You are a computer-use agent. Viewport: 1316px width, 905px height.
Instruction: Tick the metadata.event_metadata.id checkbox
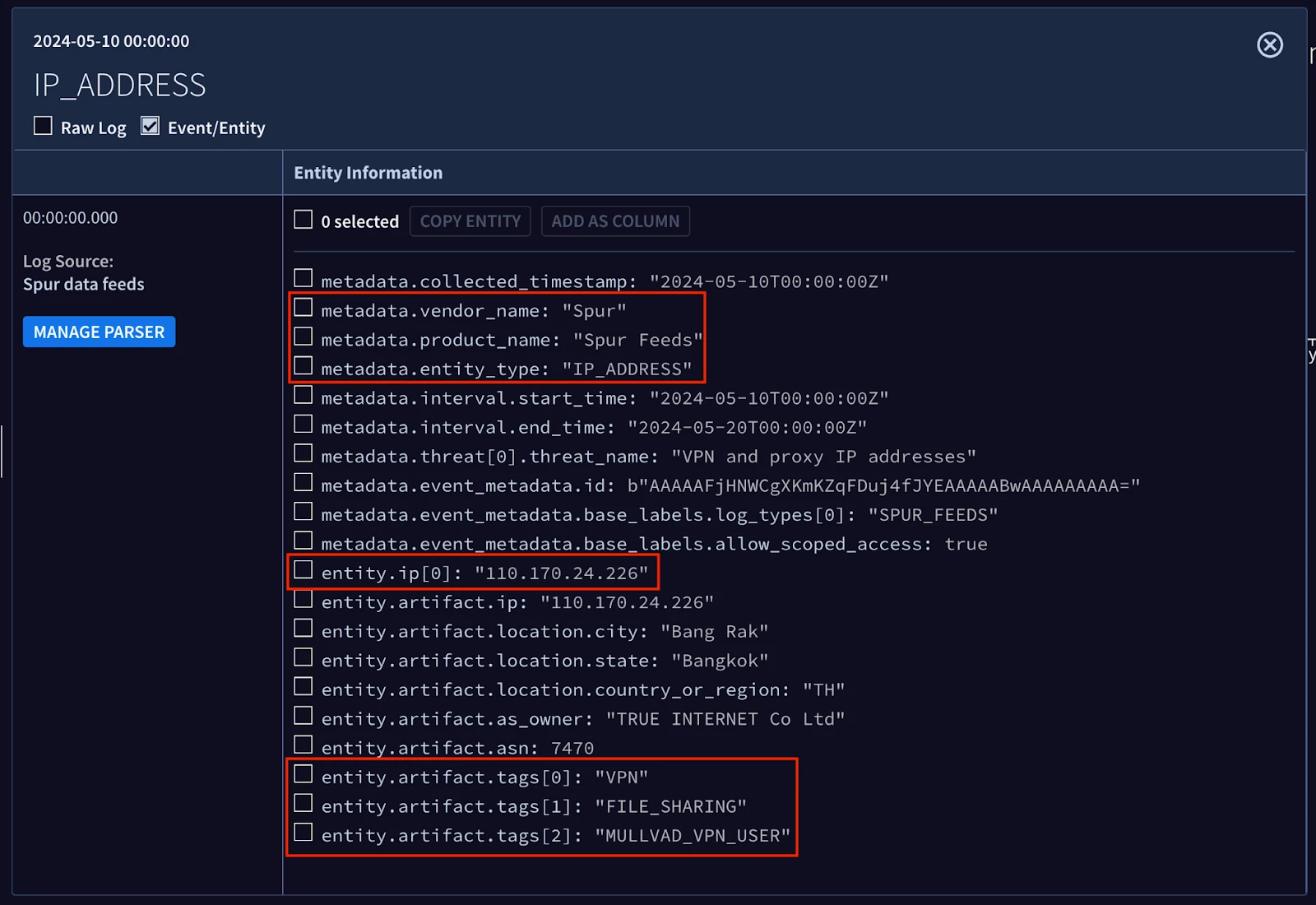tap(304, 483)
